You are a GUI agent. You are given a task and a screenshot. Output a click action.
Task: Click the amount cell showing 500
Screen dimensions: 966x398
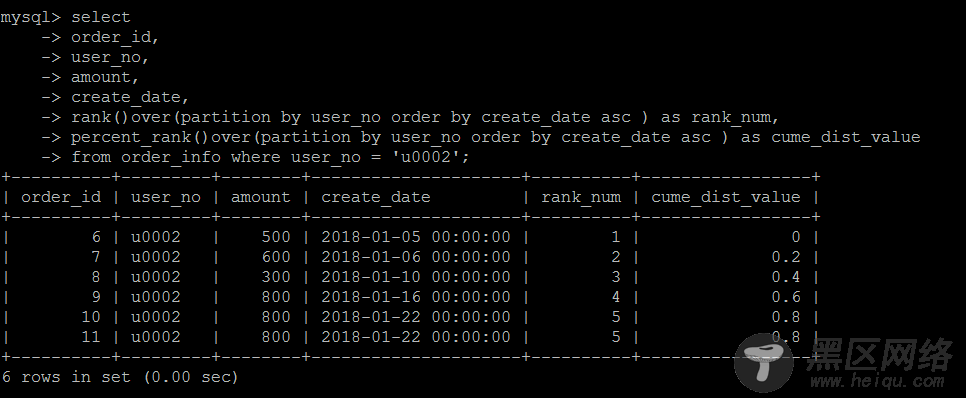point(275,237)
